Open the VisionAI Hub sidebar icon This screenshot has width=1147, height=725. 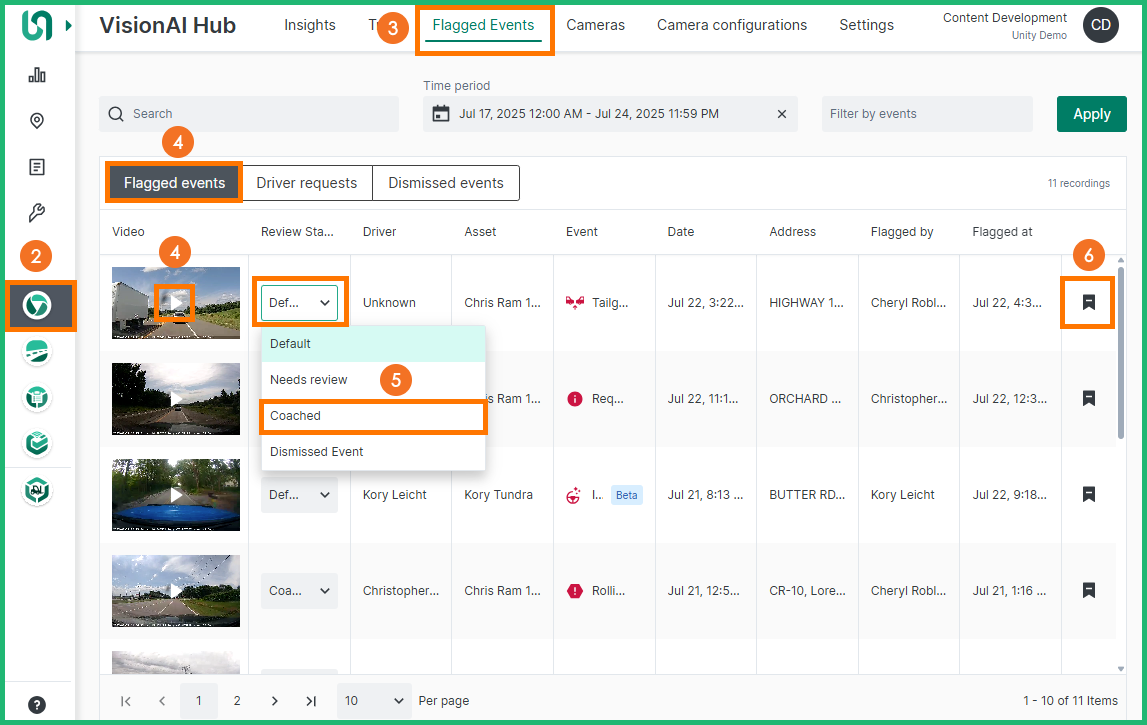point(37,305)
